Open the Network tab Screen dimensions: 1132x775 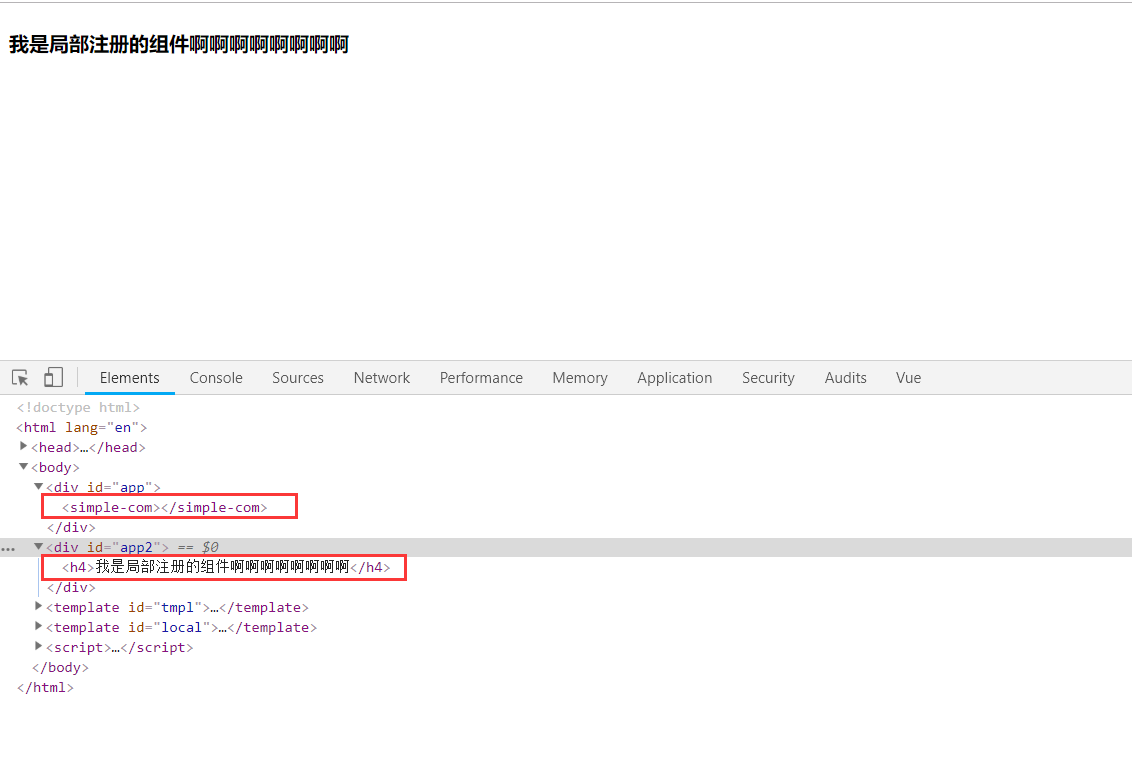[x=382, y=378]
